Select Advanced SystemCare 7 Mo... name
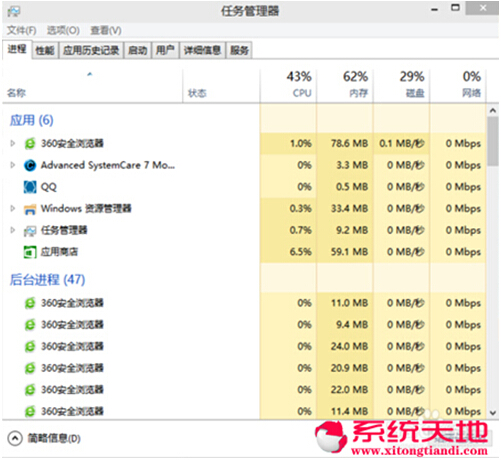The image size is (501, 460). pyautogui.click(x=108, y=165)
